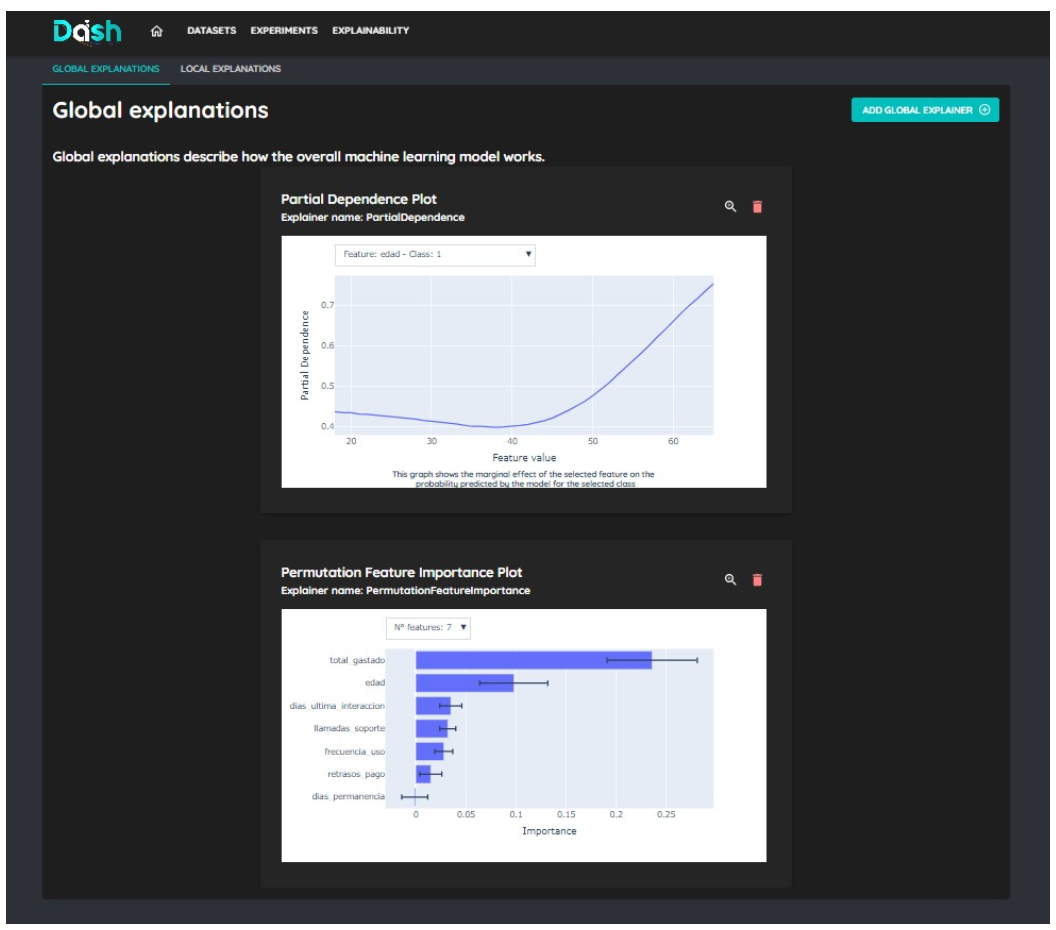
Task: Click the dias_ultima_interaccion bar
Action: pyautogui.click(x=432, y=706)
